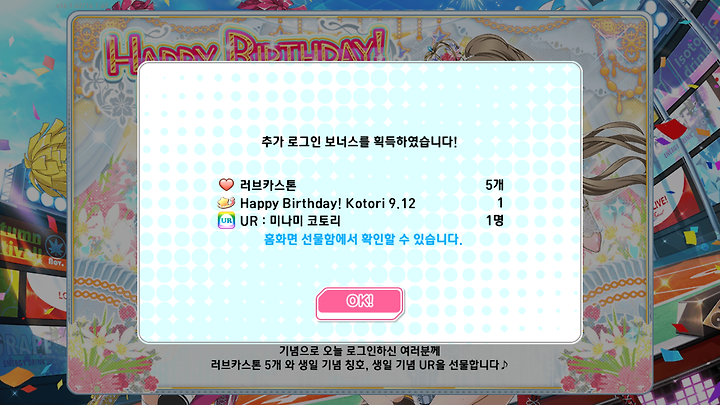
Task: Tap the 추가 로그인 보너스를 획득하였습니다! heading
Action: point(360,142)
